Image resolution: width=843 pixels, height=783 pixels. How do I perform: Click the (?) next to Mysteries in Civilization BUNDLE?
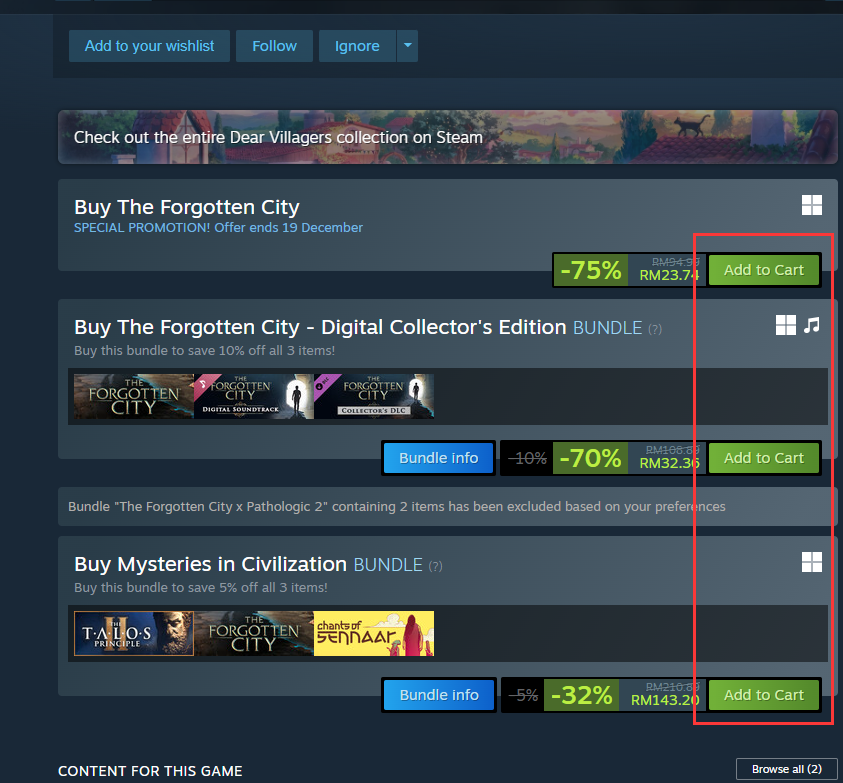[435, 566]
